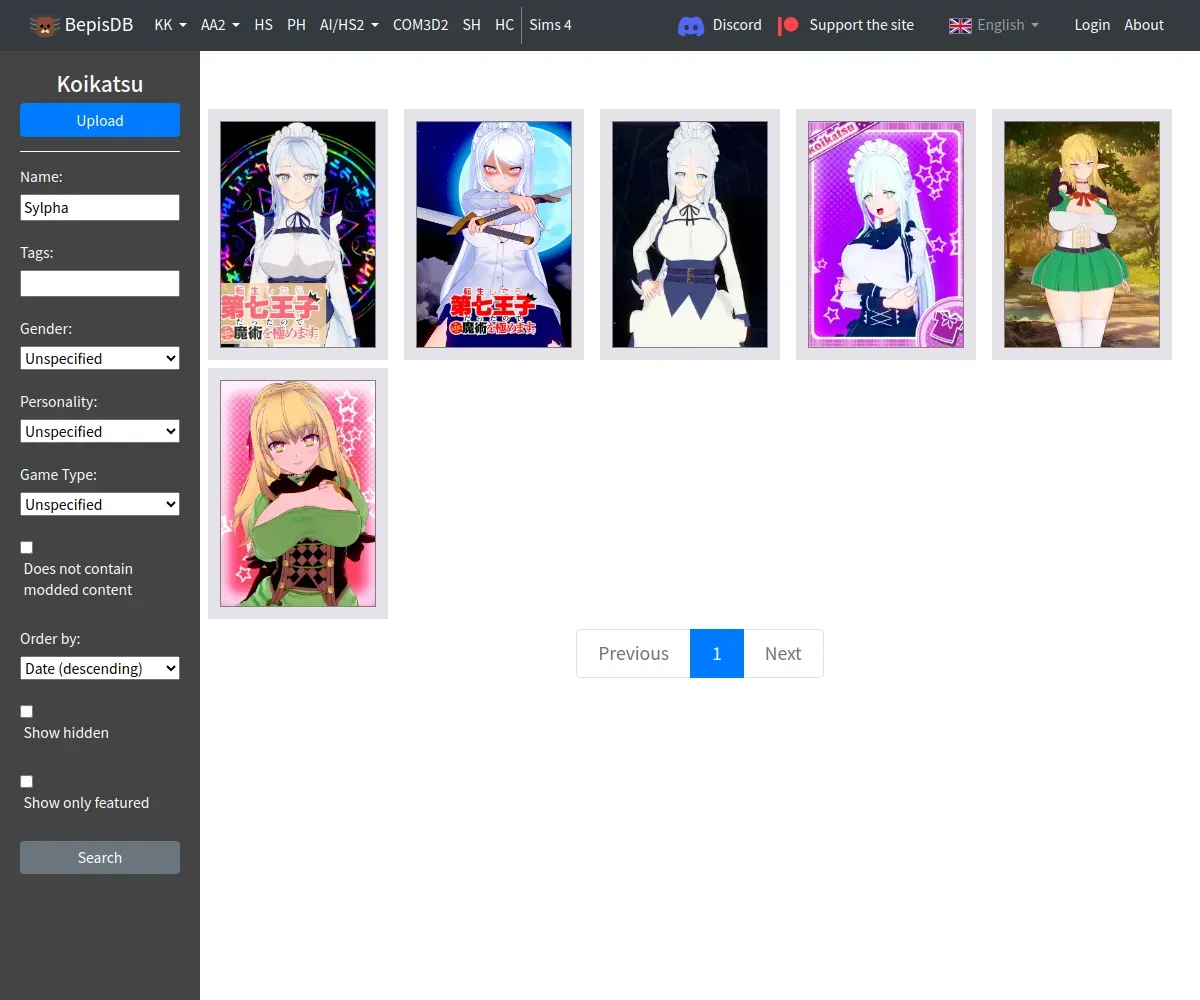Open the maid card with dark background
The image size is (1200, 1000).
(690, 235)
